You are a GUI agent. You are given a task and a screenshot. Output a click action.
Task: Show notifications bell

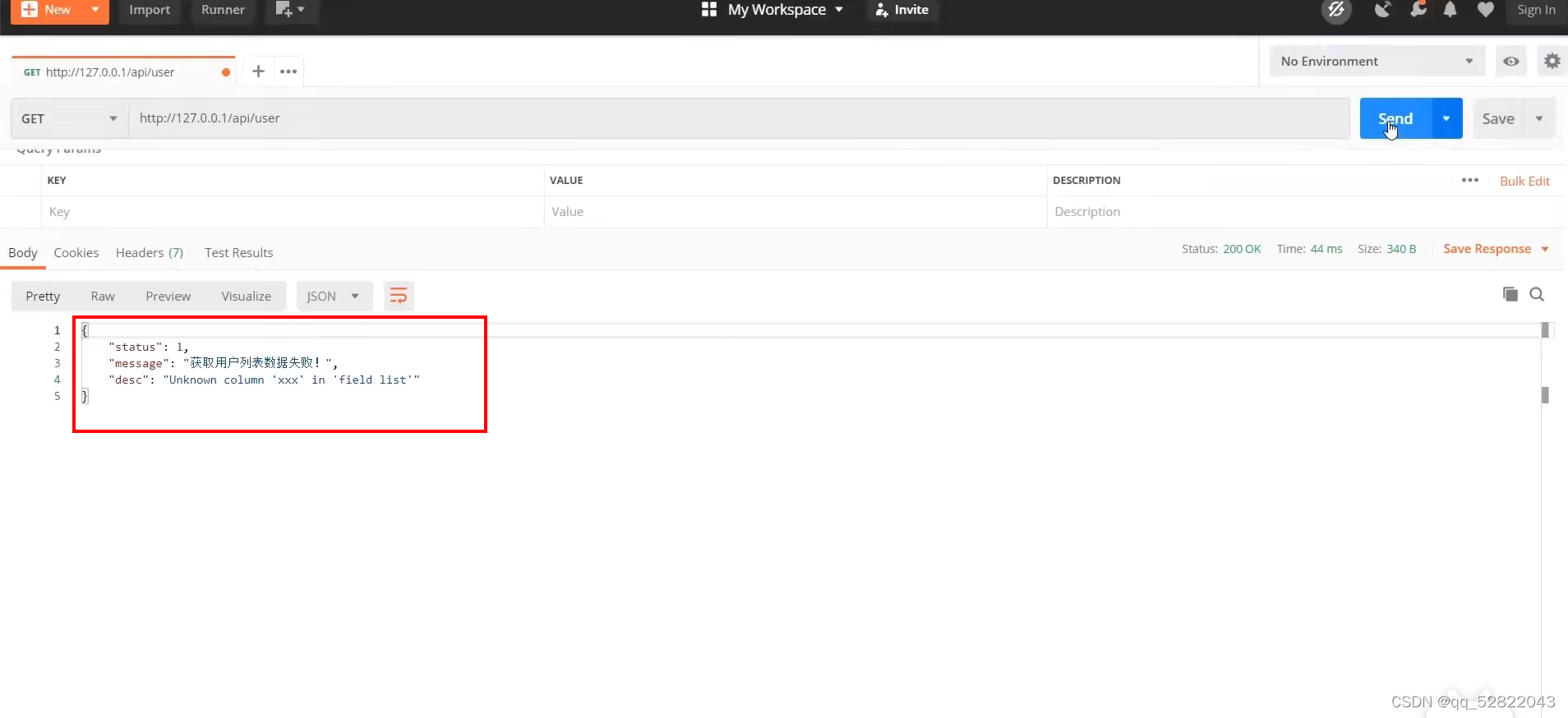click(x=1450, y=10)
